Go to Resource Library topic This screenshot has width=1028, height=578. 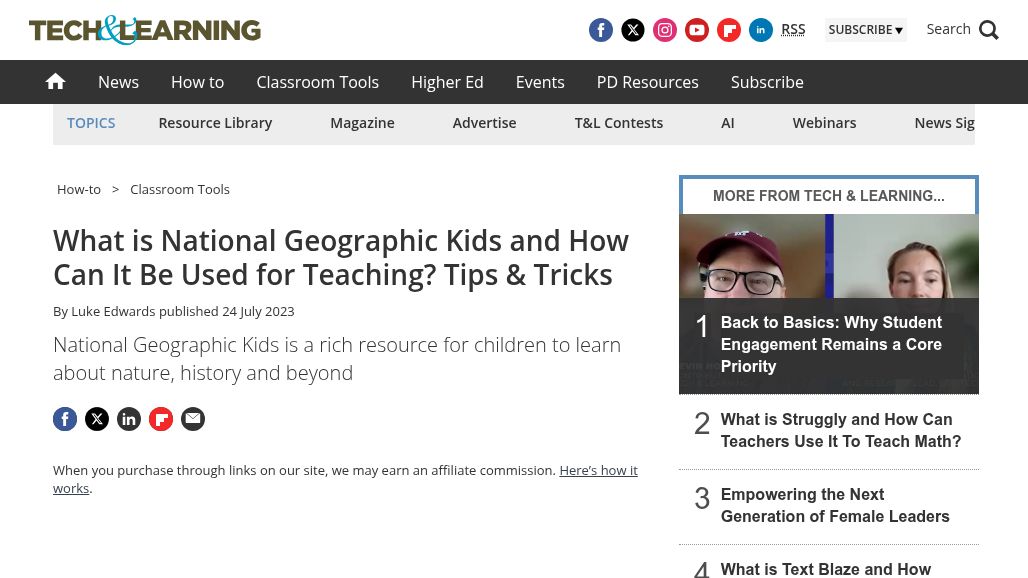tap(215, 123)
